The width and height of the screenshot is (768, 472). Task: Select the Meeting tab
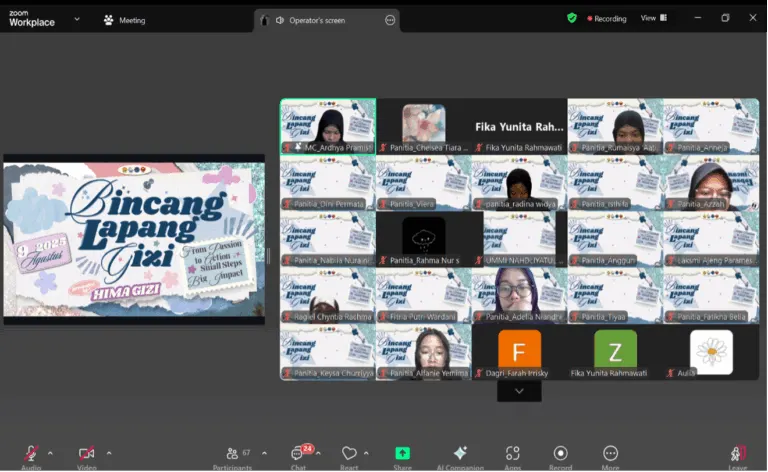[124, 21]
